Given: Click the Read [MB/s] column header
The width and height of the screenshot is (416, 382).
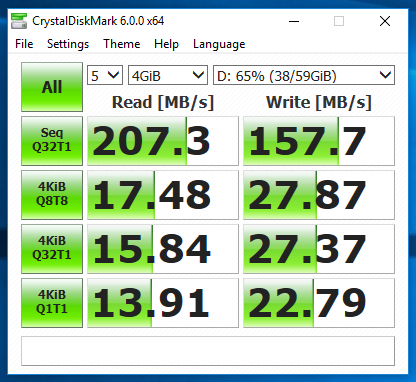Looking at the screenshot, I should pyautogui.click(x=163, y=102).
